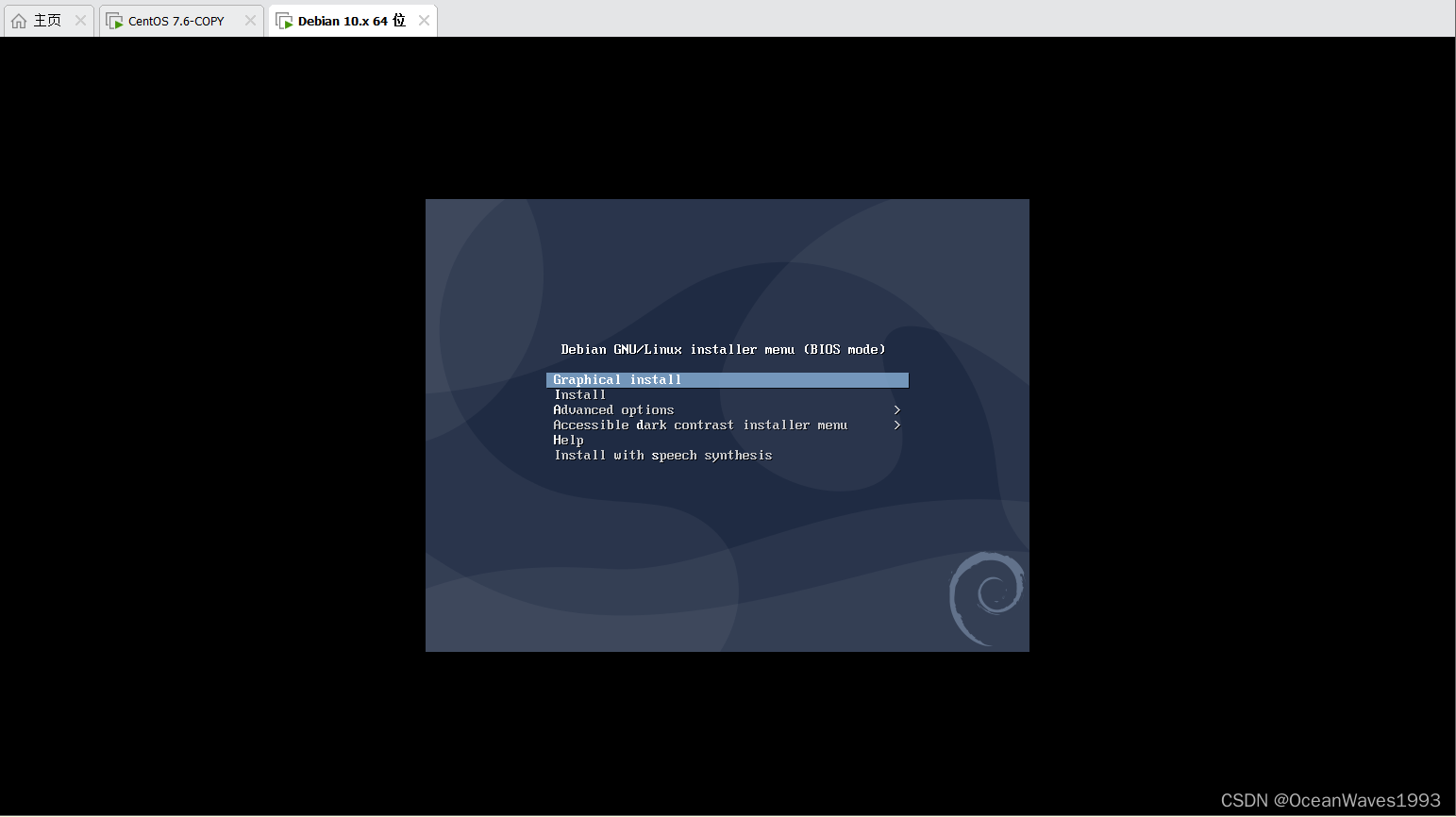Image resolution: width=1456 pixels, height=817 pixels.
Task: Expand the dark contrast menu arrow
Action: [x=896, y=425]
